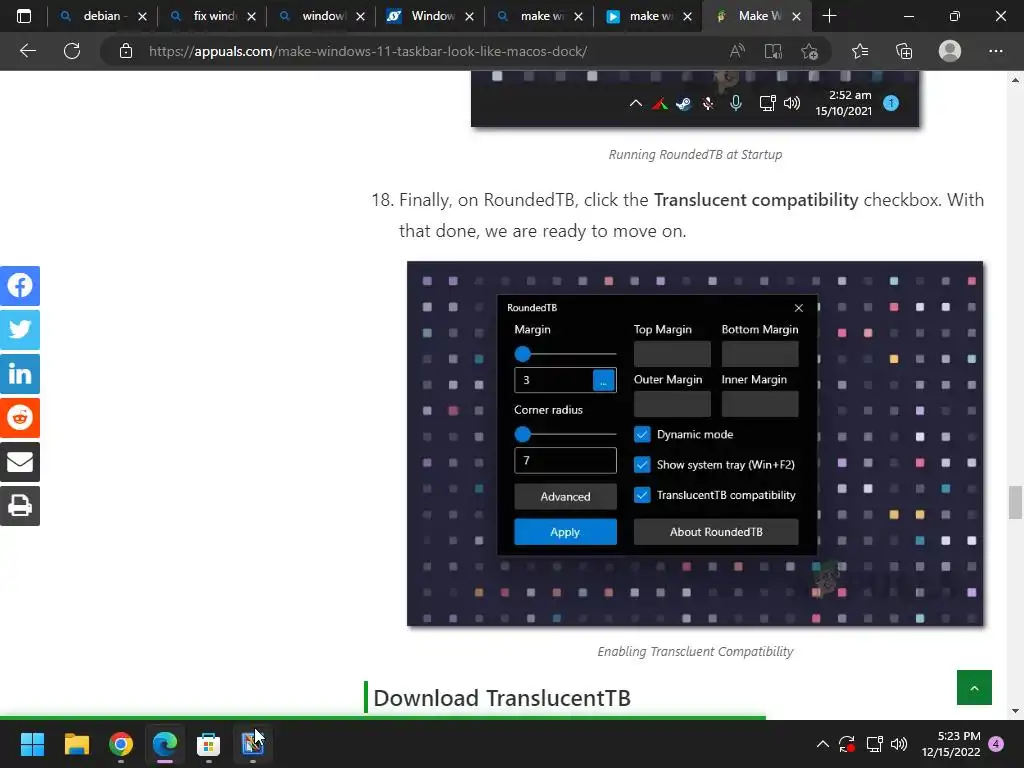The image size is (1024, 768).
Task: Open the browser profile avatar
Action: [x=950, y=51]
